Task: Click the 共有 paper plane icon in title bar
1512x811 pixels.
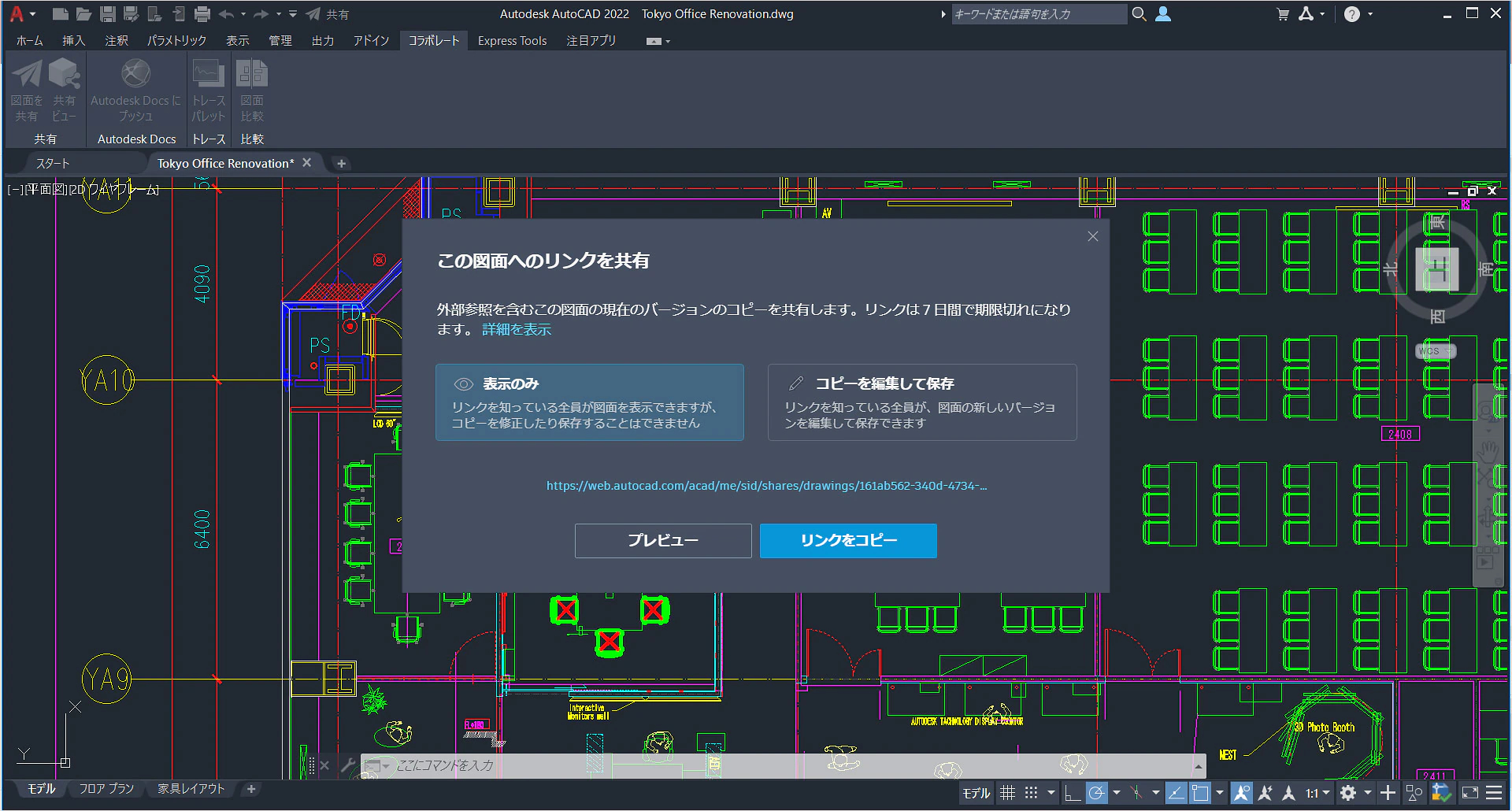Action: pos(313,13)
